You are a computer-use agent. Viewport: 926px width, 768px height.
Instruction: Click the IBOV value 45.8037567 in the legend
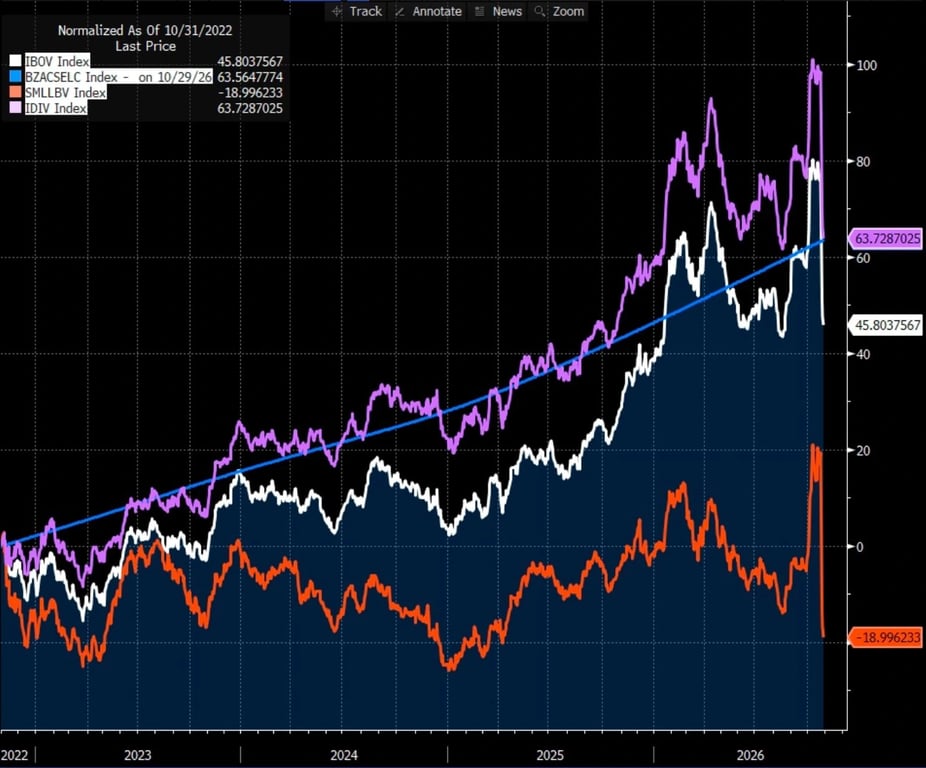point(250,61)
